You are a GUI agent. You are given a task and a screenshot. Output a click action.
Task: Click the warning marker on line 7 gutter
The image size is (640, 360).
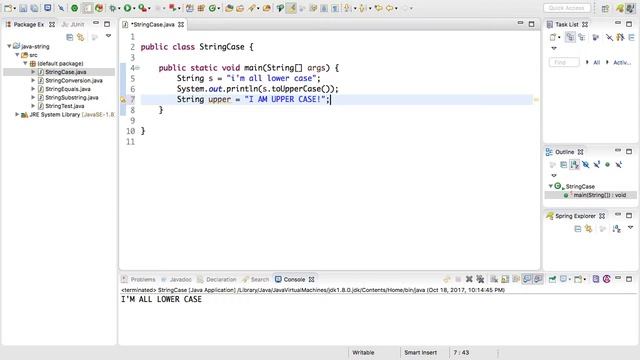point(123,99)
